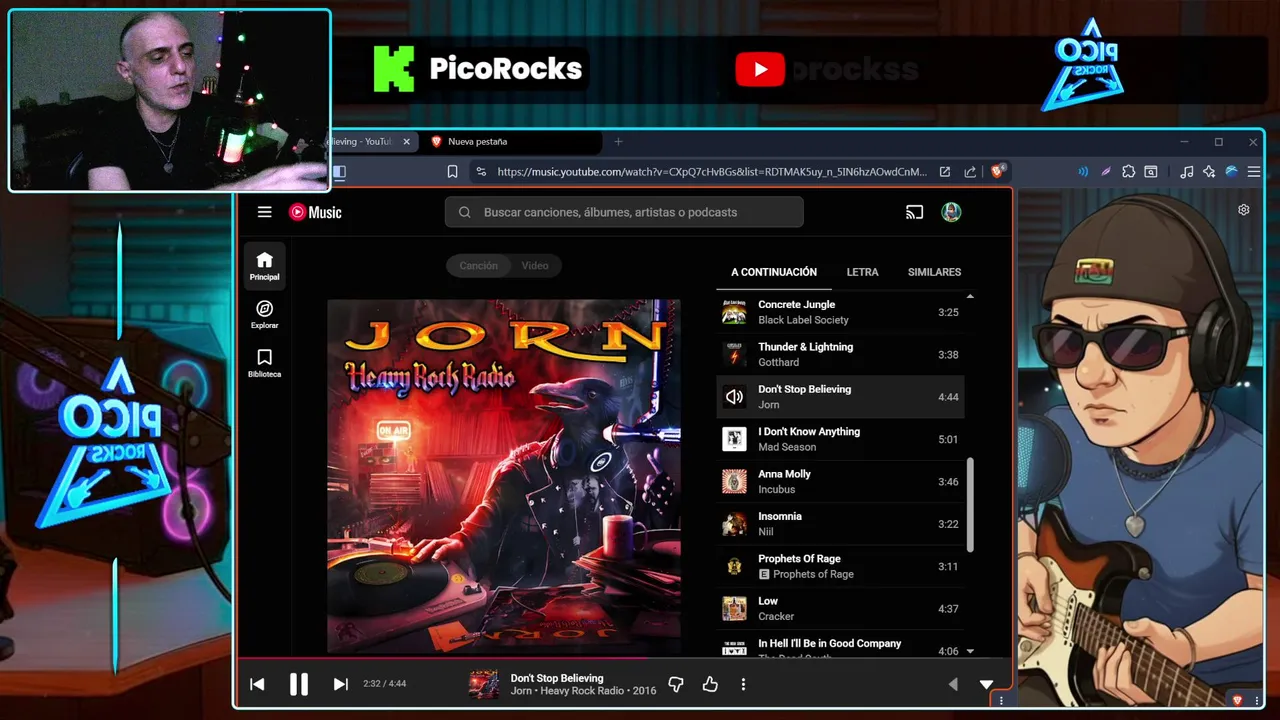
Task: Open the Black Label Society artist link
Action: (803, 320)
